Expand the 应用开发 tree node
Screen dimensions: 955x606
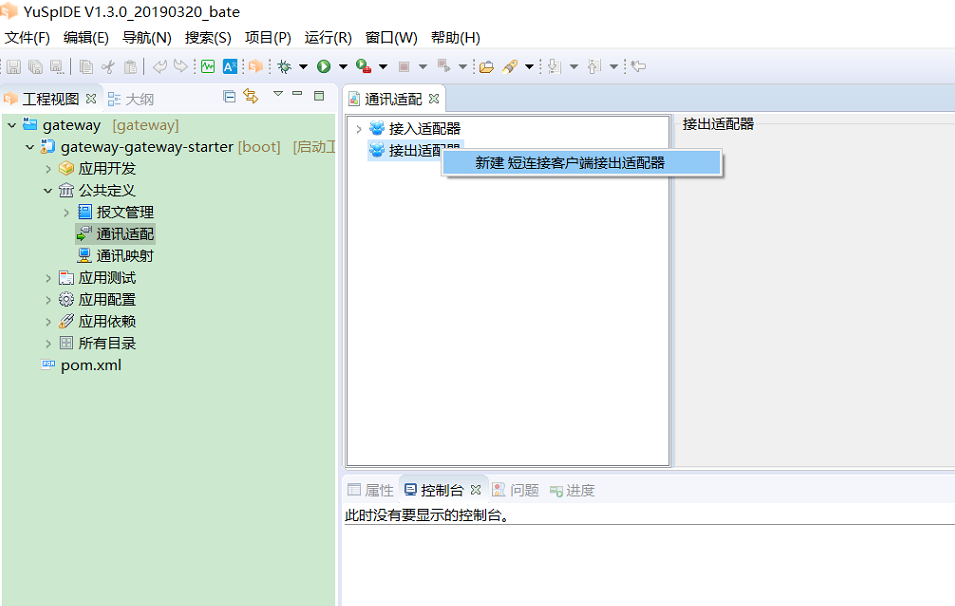click(48, 169)
